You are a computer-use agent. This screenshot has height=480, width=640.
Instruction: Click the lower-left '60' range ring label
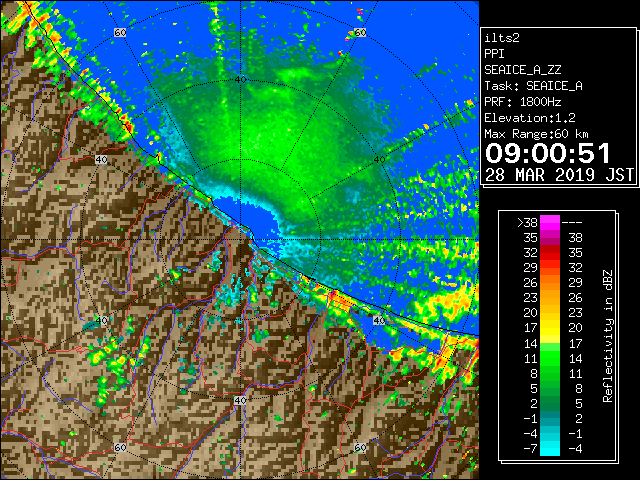coord(120,447)
